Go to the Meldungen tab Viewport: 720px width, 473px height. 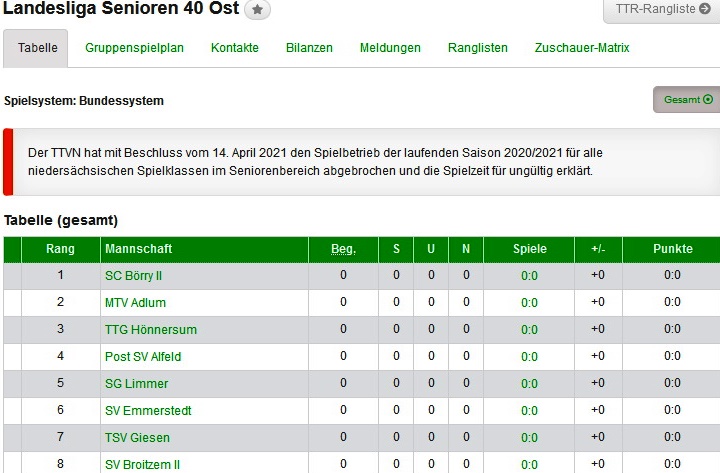pos(390,48)
